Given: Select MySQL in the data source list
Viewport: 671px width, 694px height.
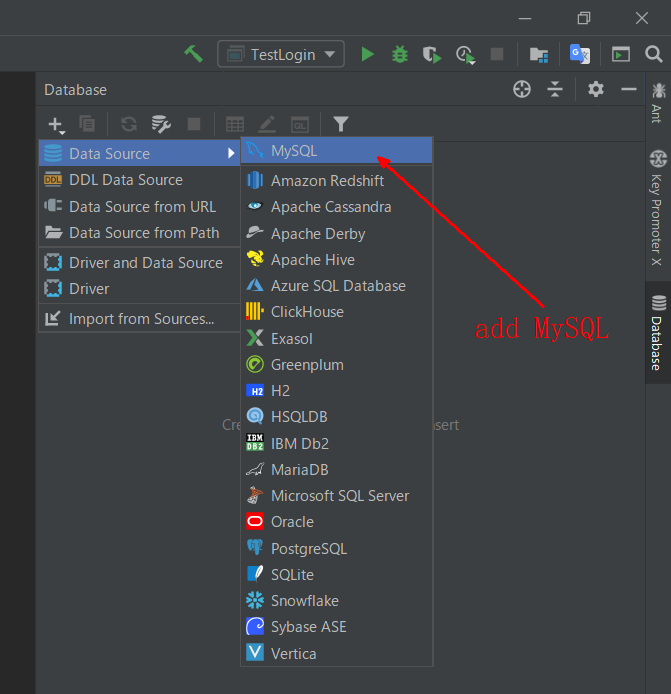Looking at the screenshot, I should point(336,150).
